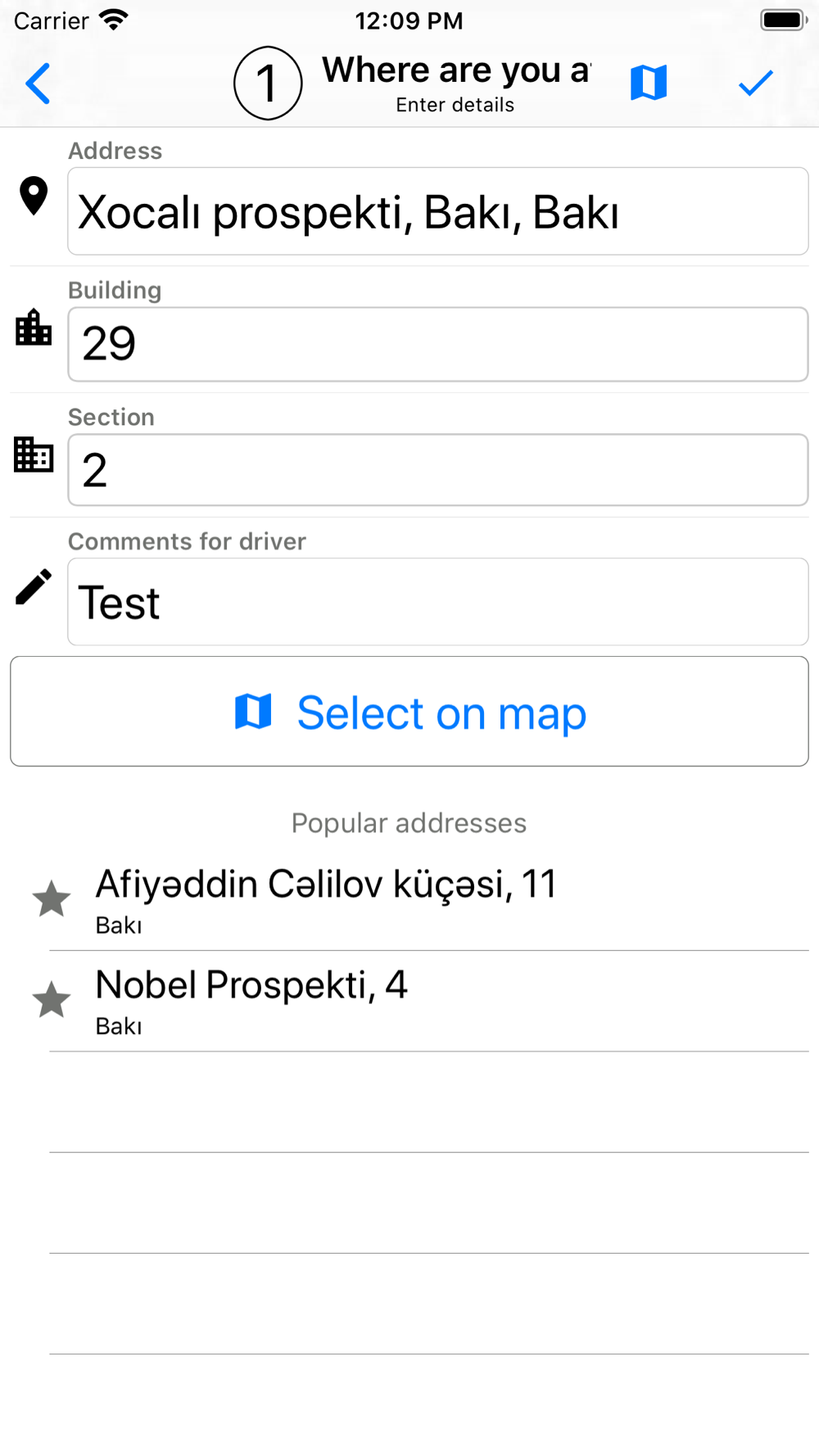Click the Select on map button
The height and width of the screenshot is (1456, 819).
[x=409, y=712]
